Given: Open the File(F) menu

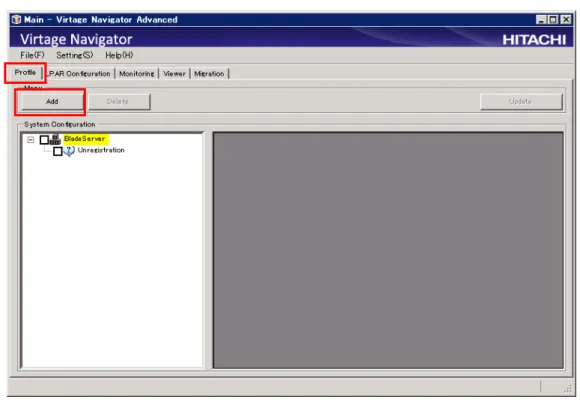Looking at the screenshot, I should pos(32,55).
